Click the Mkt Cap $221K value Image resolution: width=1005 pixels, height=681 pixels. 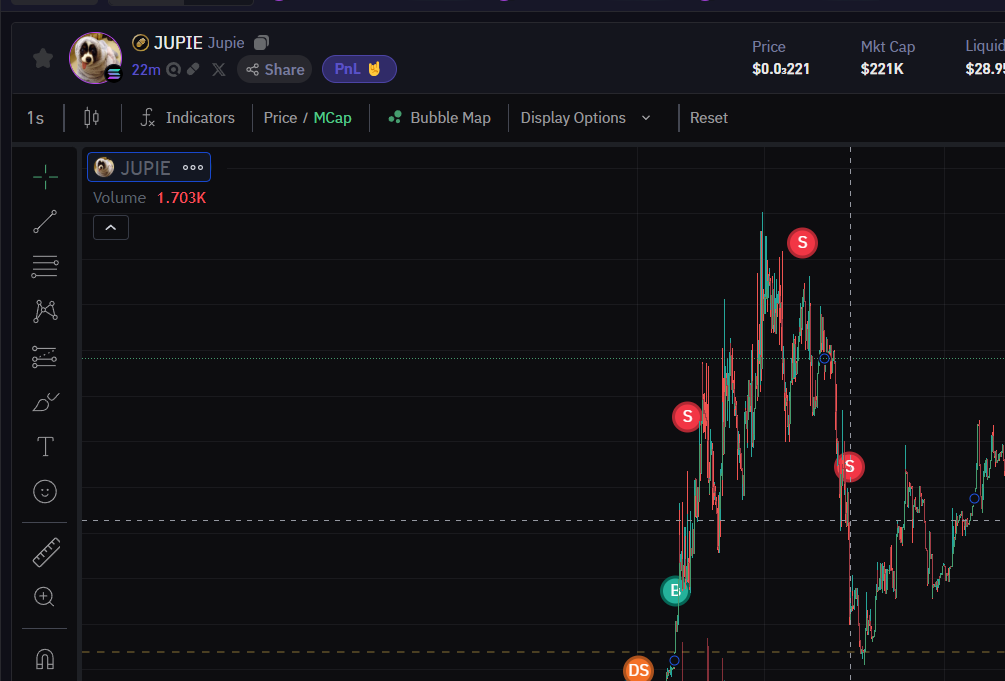click(882, 69)
